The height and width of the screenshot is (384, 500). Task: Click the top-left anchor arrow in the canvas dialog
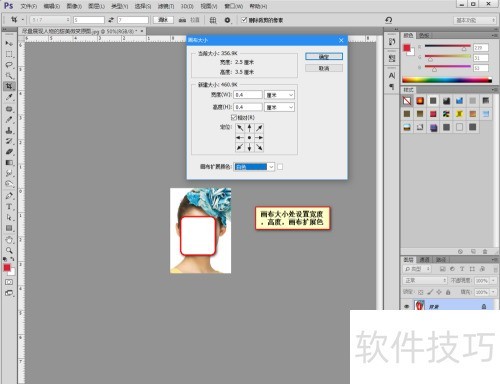tap(240, 128)
